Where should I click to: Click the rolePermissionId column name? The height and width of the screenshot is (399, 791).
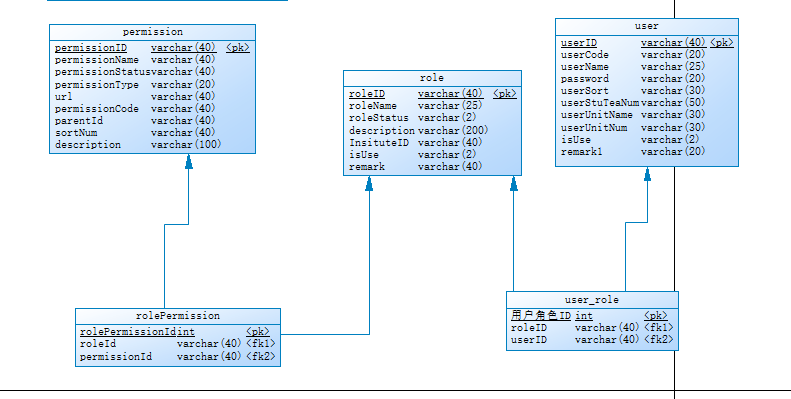pos(128,332)
